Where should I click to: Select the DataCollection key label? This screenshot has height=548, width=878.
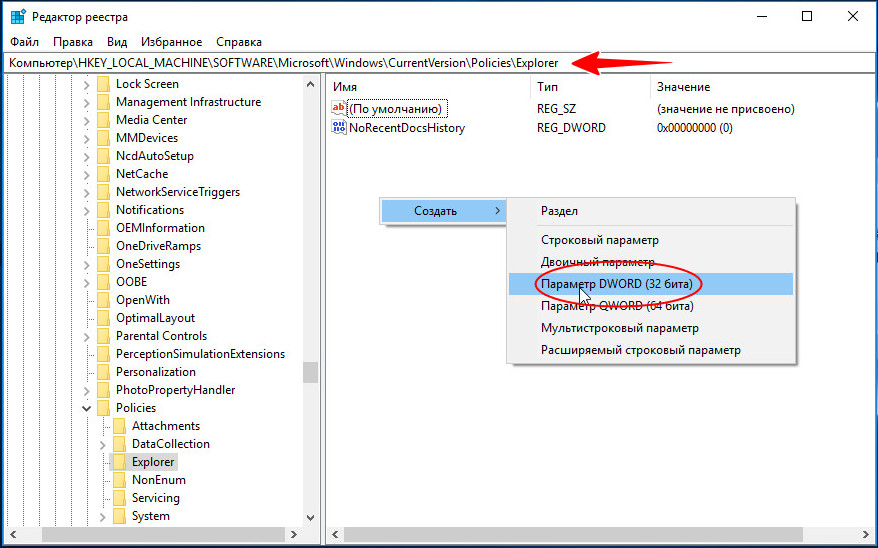coord(171,444)
